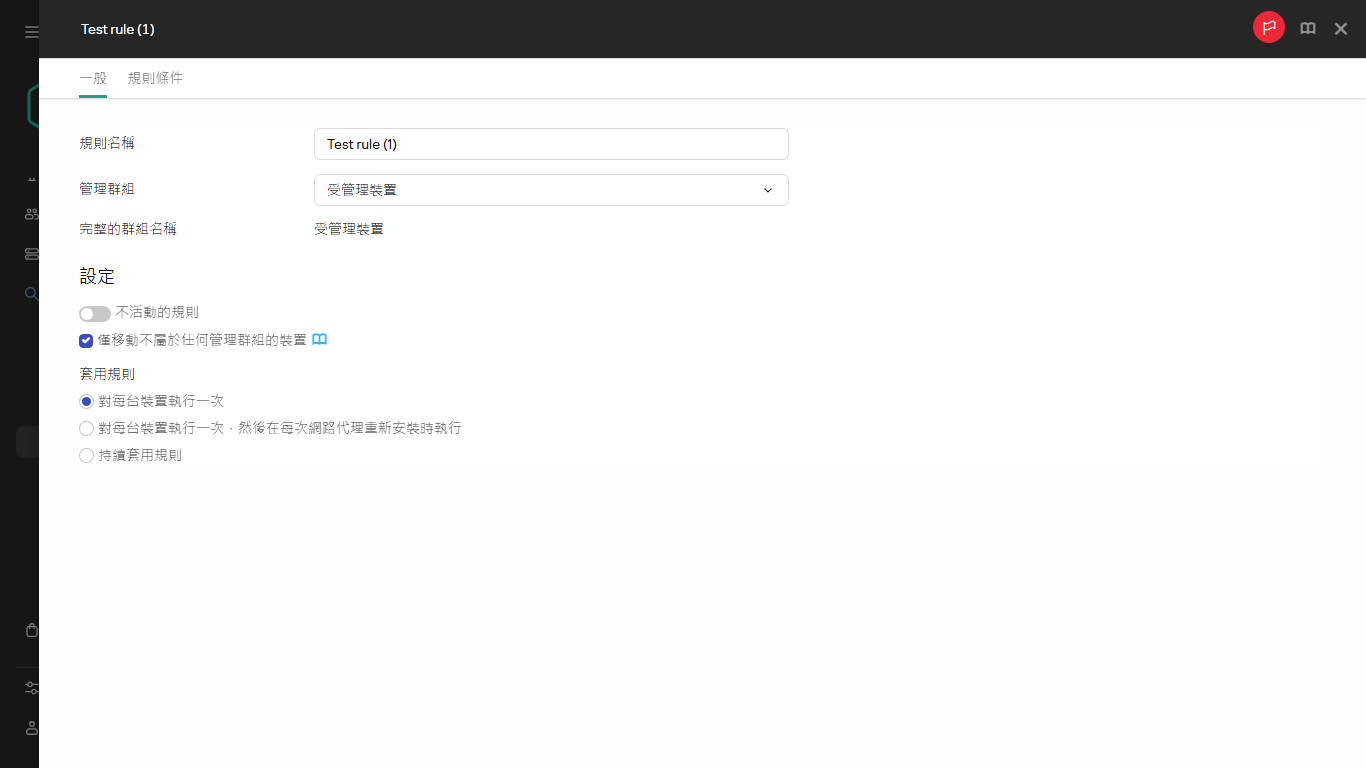
Task: Uncheck 僅移動不屬於任何管理群組的裝置
Action: (x=86, y=340)
